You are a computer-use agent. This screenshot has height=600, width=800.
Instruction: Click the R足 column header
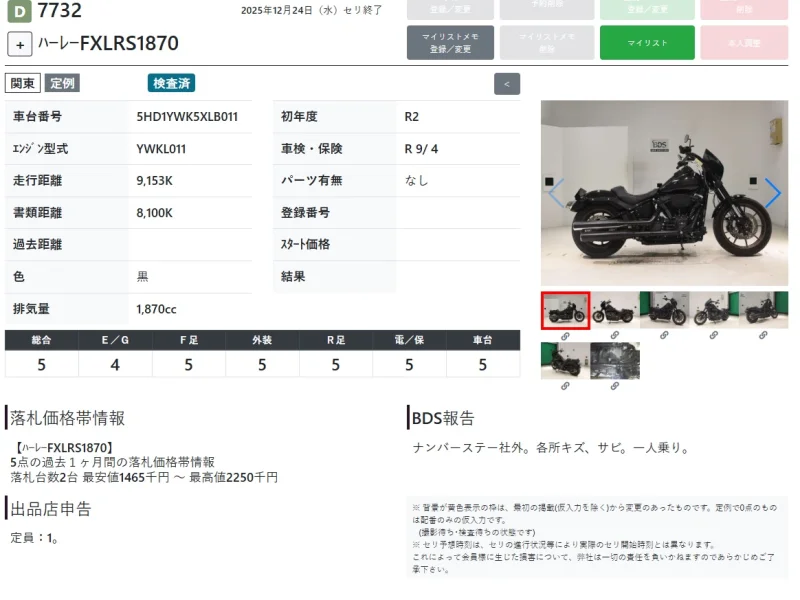click(x=336, y=340)
